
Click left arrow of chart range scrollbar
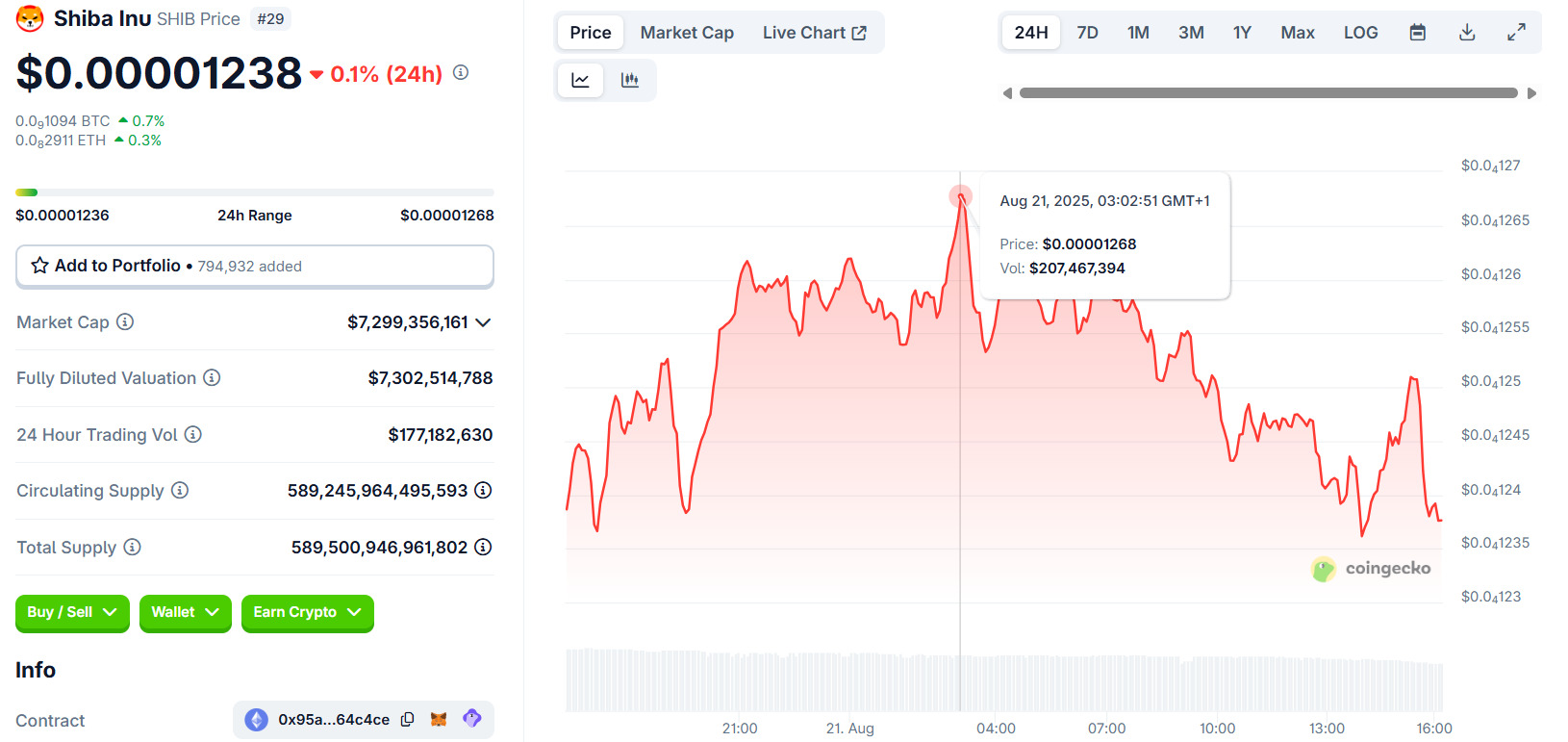click(x=1007, y=93)
